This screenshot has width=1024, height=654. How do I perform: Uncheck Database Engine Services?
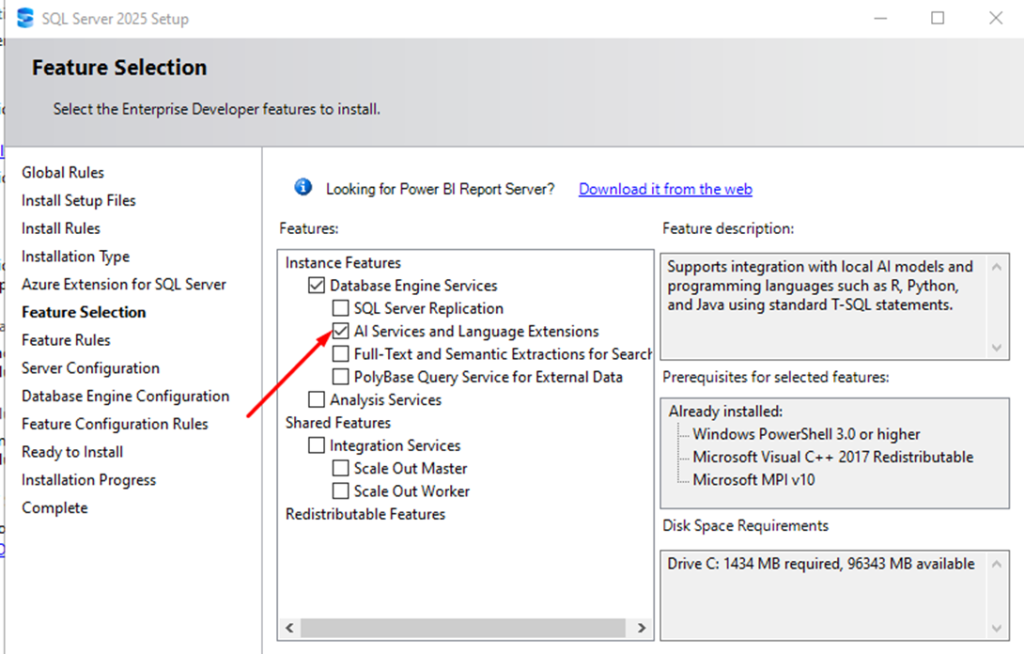click(x=316, y=285)
